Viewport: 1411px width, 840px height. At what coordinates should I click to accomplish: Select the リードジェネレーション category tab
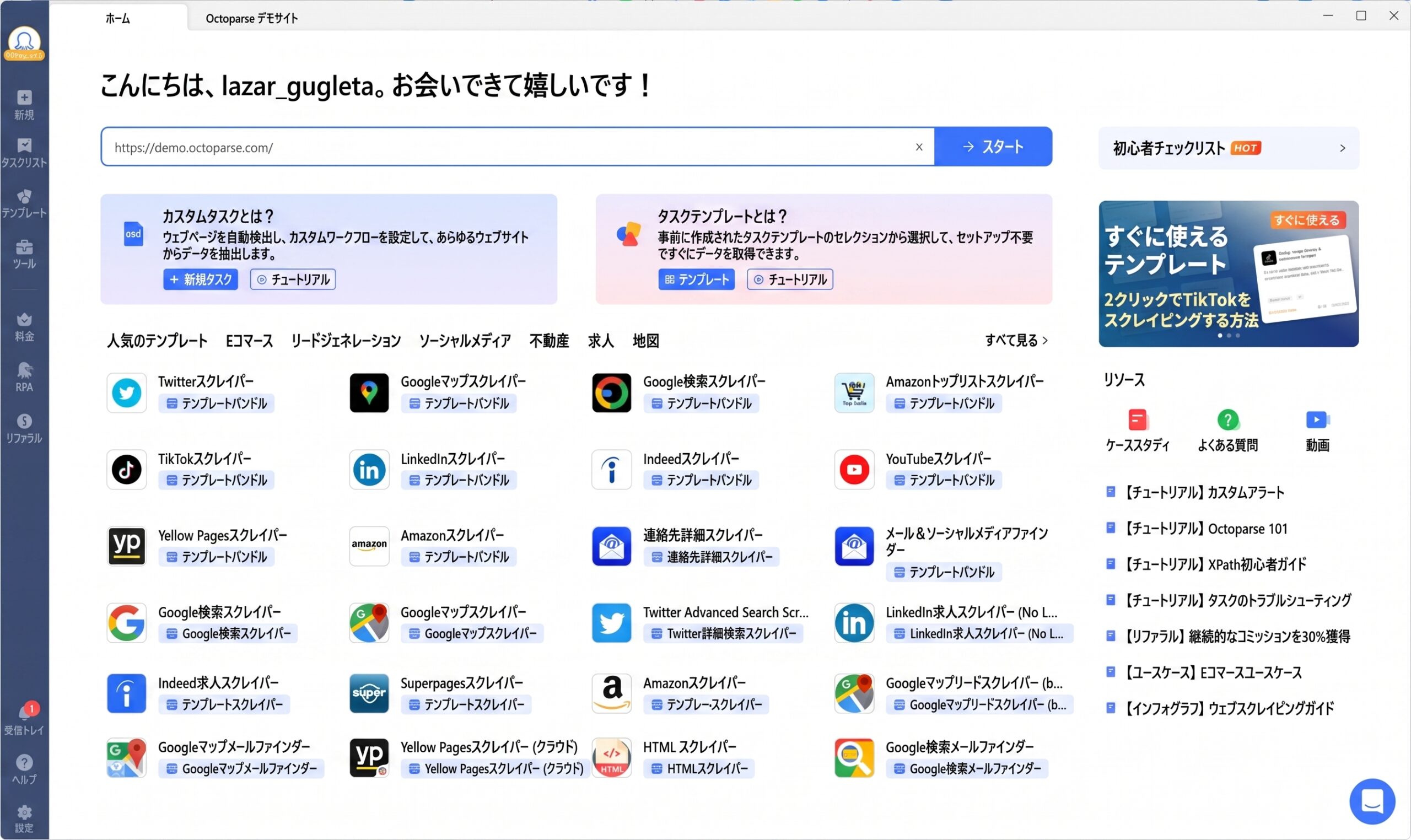pos(346,340)
